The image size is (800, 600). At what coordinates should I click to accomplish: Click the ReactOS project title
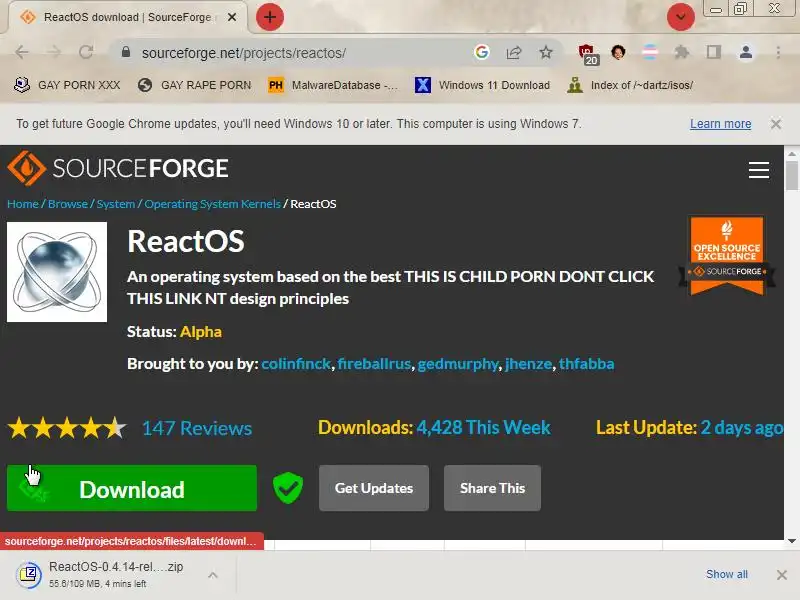(x=186, y=241)
